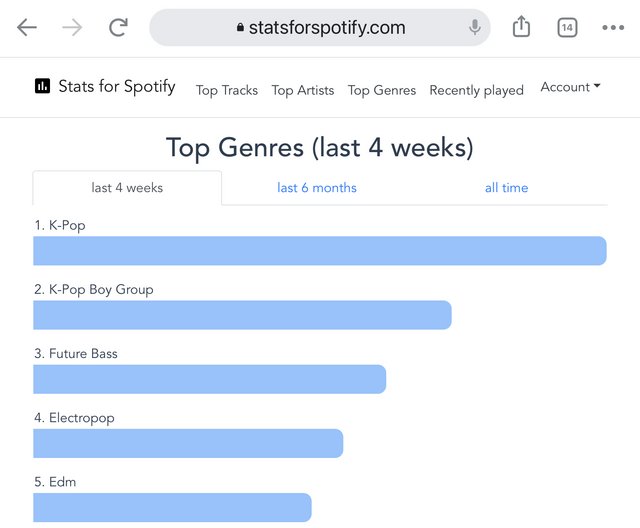
Task: Open the share sheet icon
Action: point(521,28)
